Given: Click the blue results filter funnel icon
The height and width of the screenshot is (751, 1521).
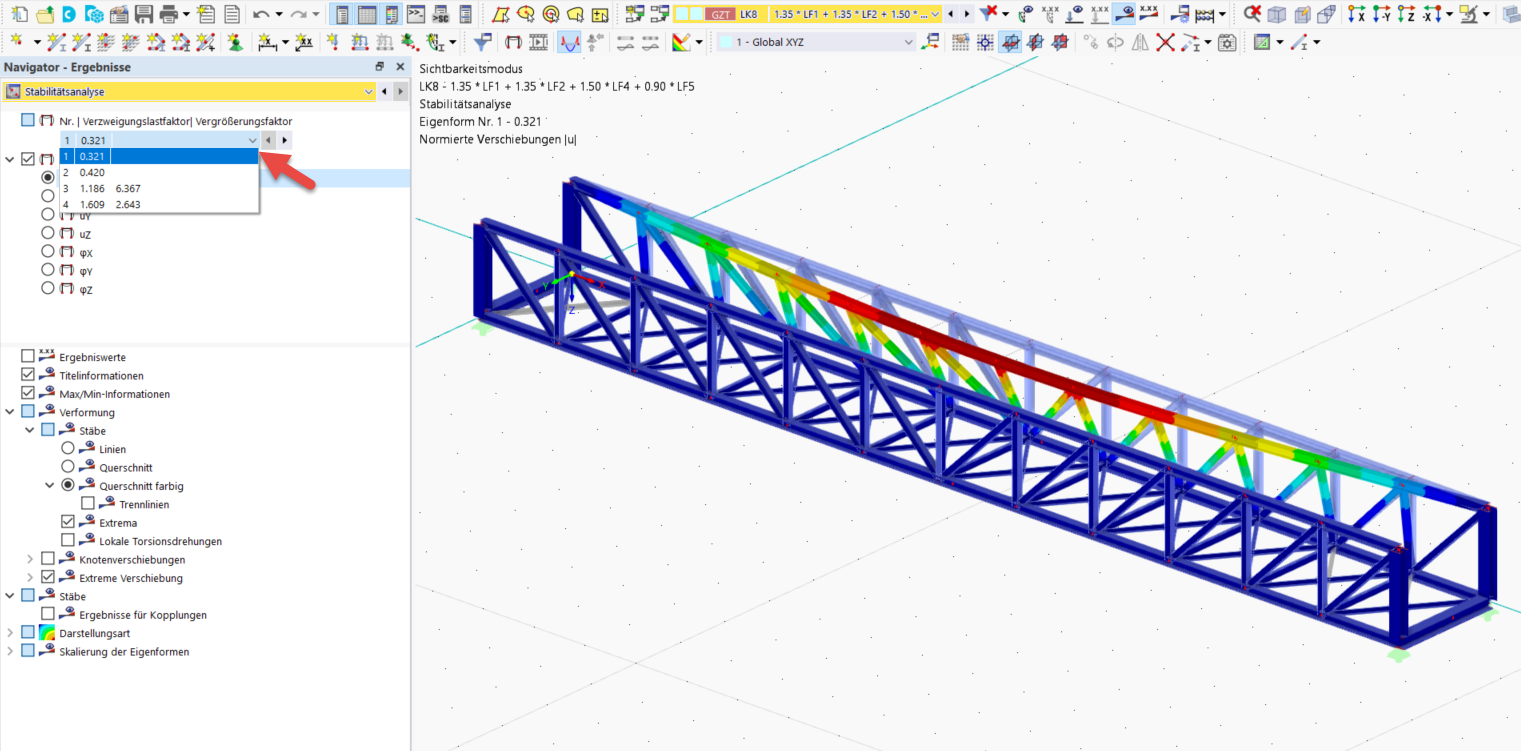Looking at the screenshot, I should (x=483, y=42).
